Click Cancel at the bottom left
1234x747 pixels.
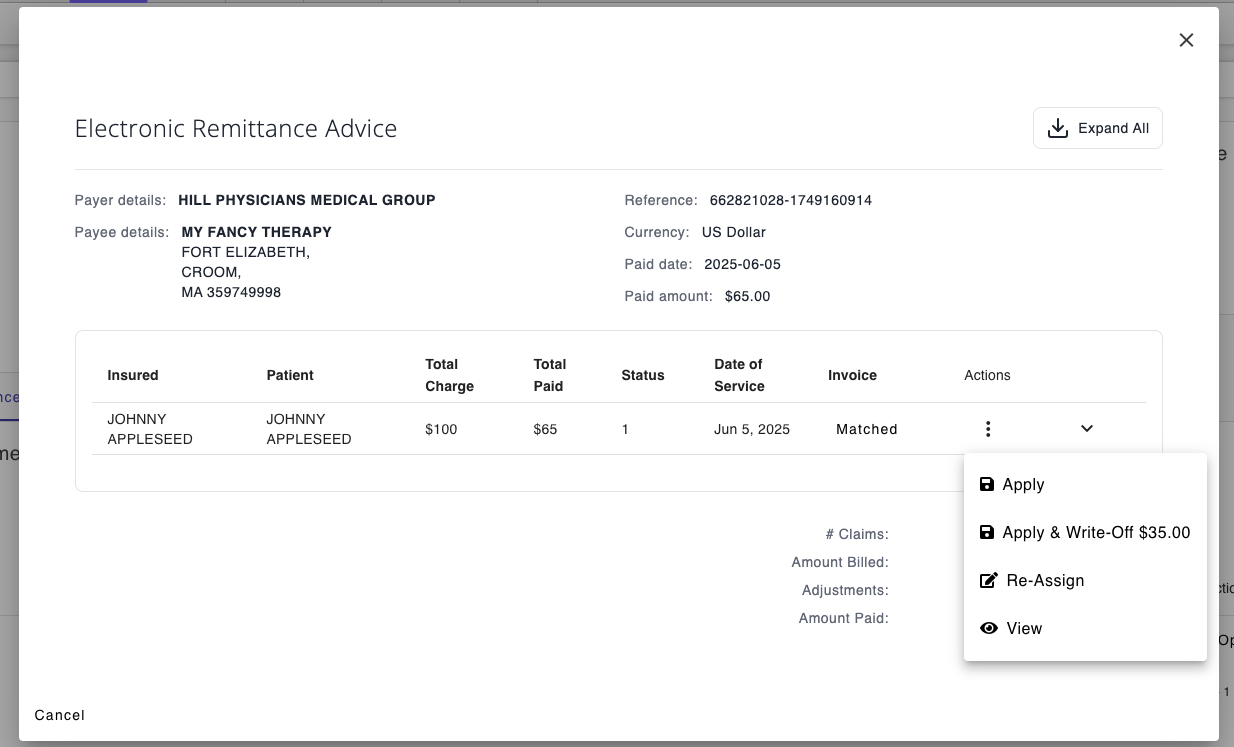point(60,715)
